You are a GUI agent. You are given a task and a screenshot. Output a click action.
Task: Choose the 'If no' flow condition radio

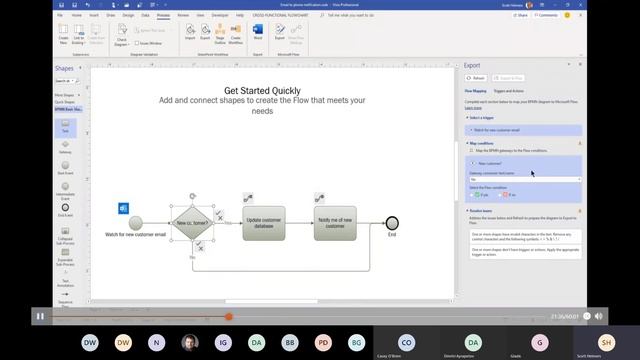pos(500,195)
